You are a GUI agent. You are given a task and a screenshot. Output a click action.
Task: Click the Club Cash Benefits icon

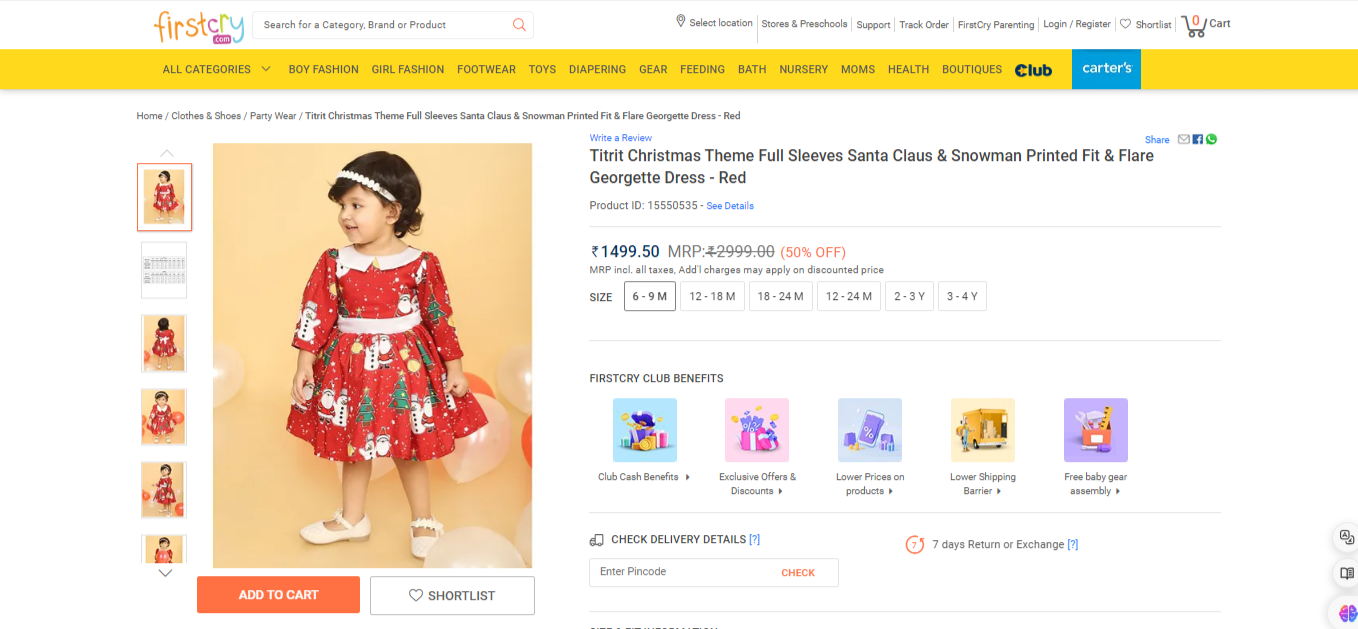tap(644, 430)
